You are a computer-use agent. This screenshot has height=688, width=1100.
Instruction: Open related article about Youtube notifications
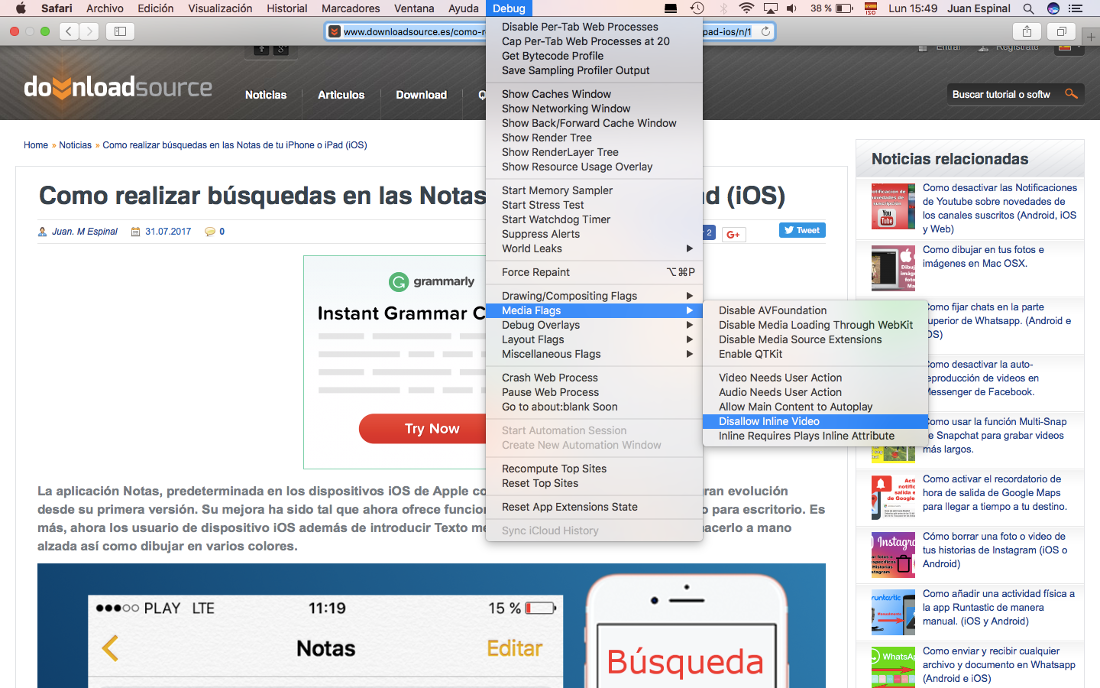(x=999, y=208)
